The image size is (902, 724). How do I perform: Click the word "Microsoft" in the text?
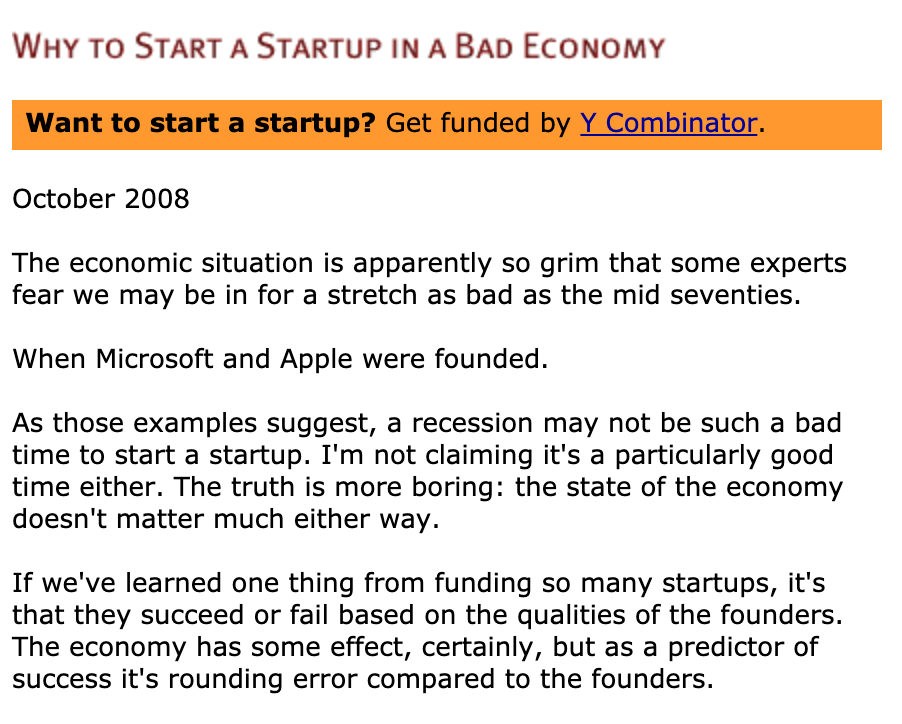[x=155, y=358]
